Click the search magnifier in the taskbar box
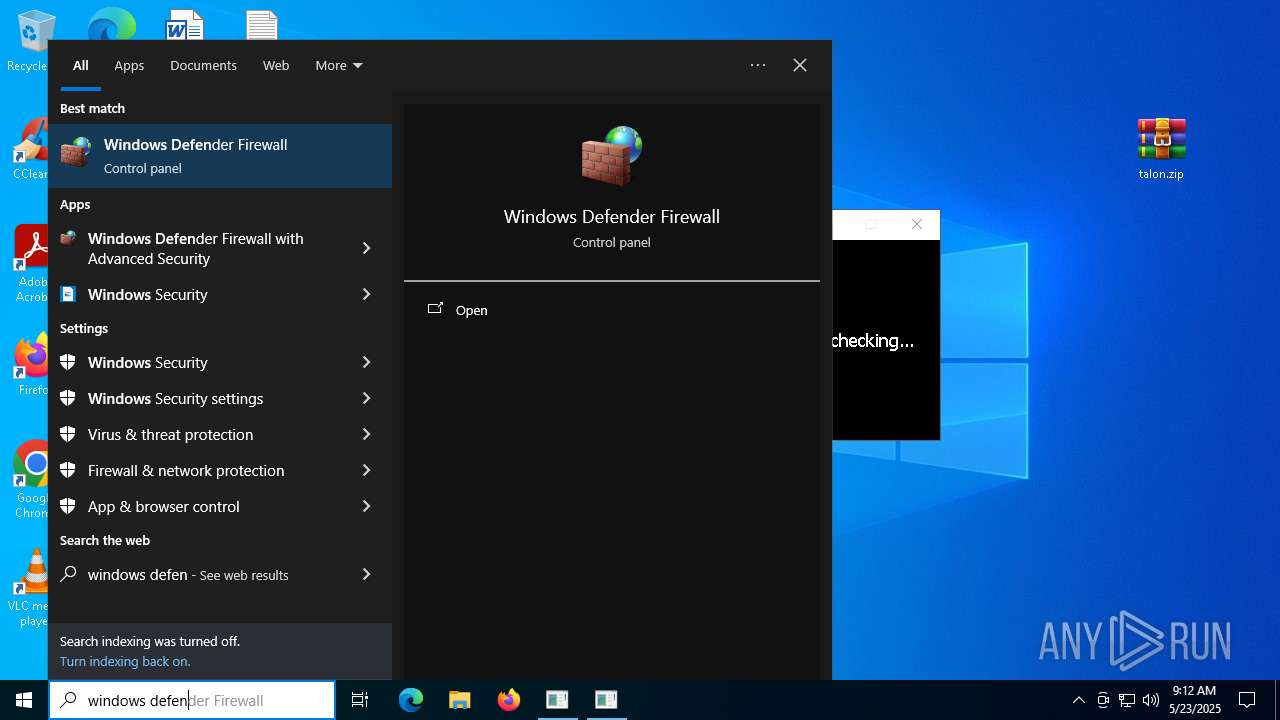This screenshot has width=1280, height=720. pyautogui.click(x=68, y=700)
